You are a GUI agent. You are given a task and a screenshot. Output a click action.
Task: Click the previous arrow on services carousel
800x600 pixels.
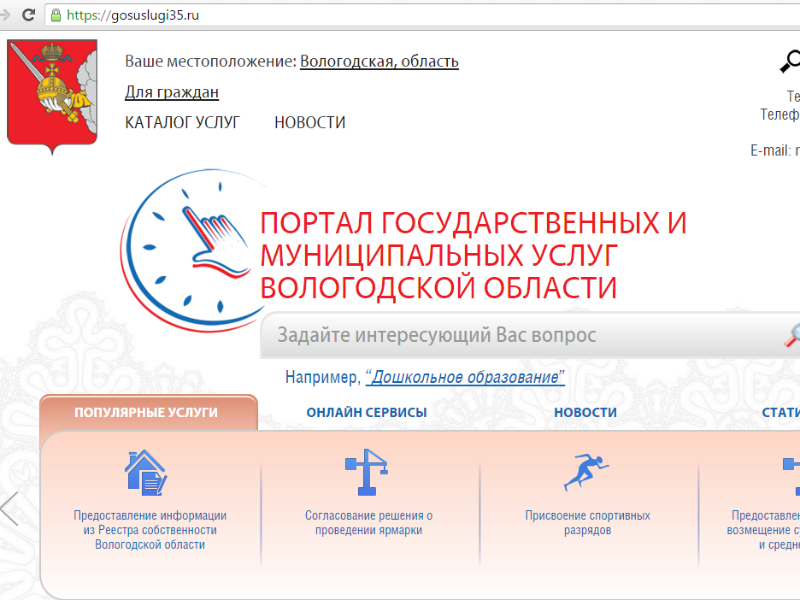coord(10,509)
